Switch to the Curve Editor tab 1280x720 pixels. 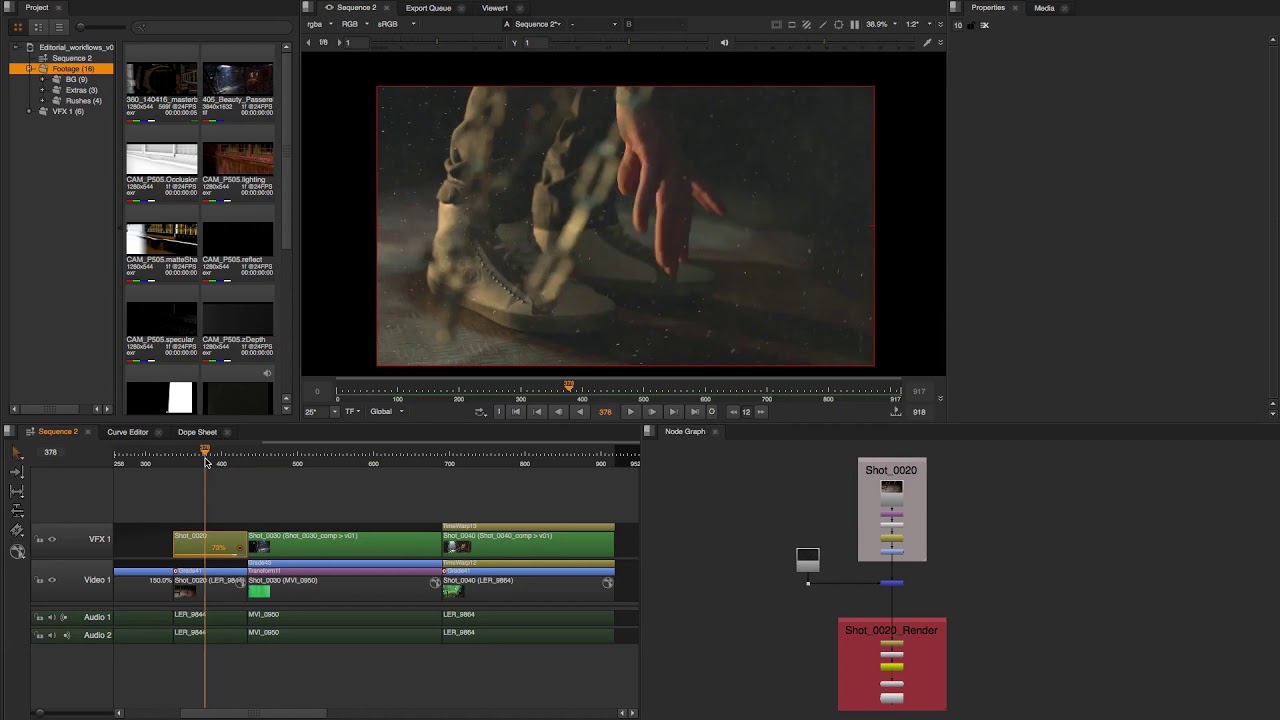[128, 432]
